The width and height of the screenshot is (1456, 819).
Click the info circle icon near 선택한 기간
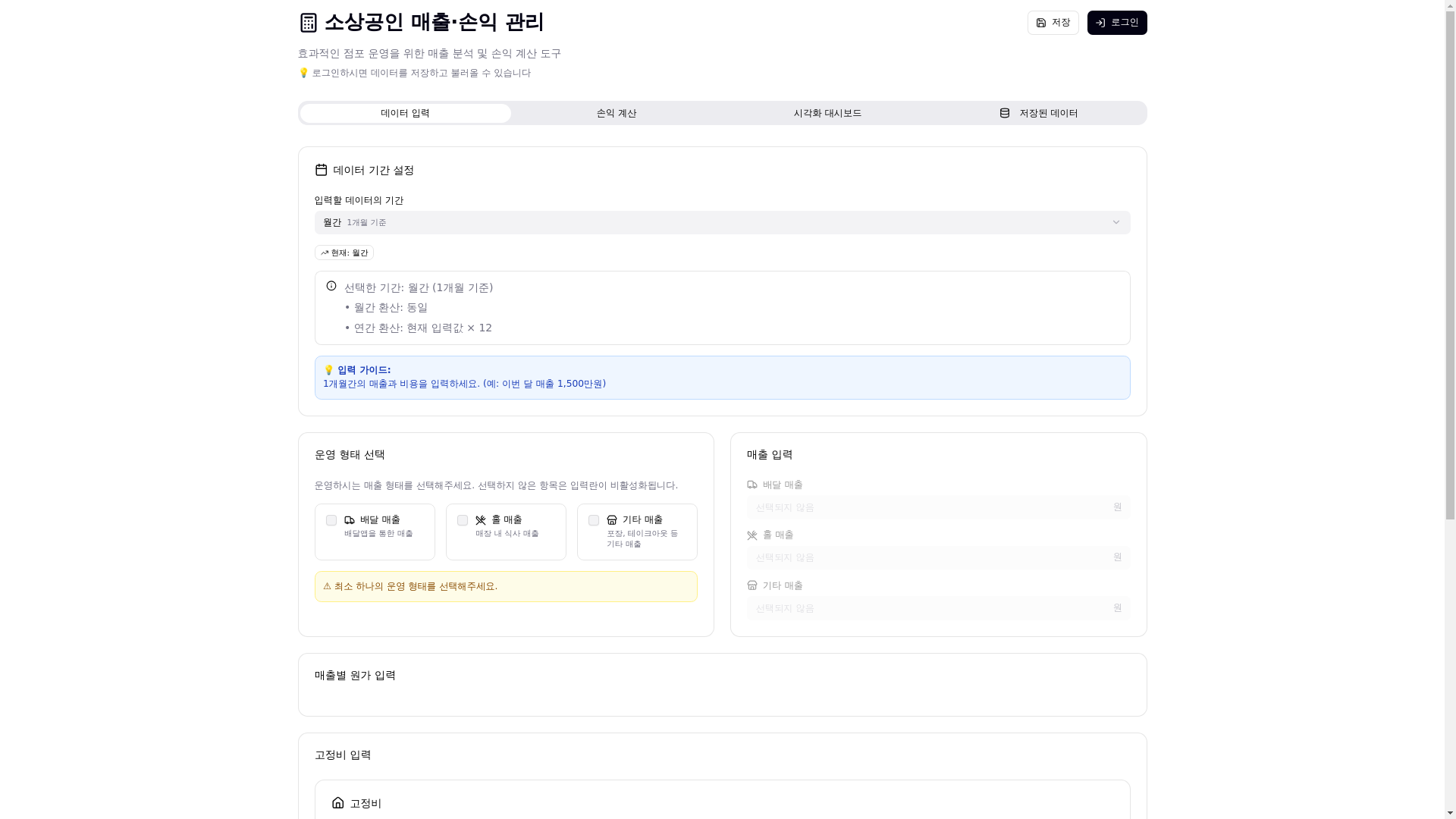point(331,286)
